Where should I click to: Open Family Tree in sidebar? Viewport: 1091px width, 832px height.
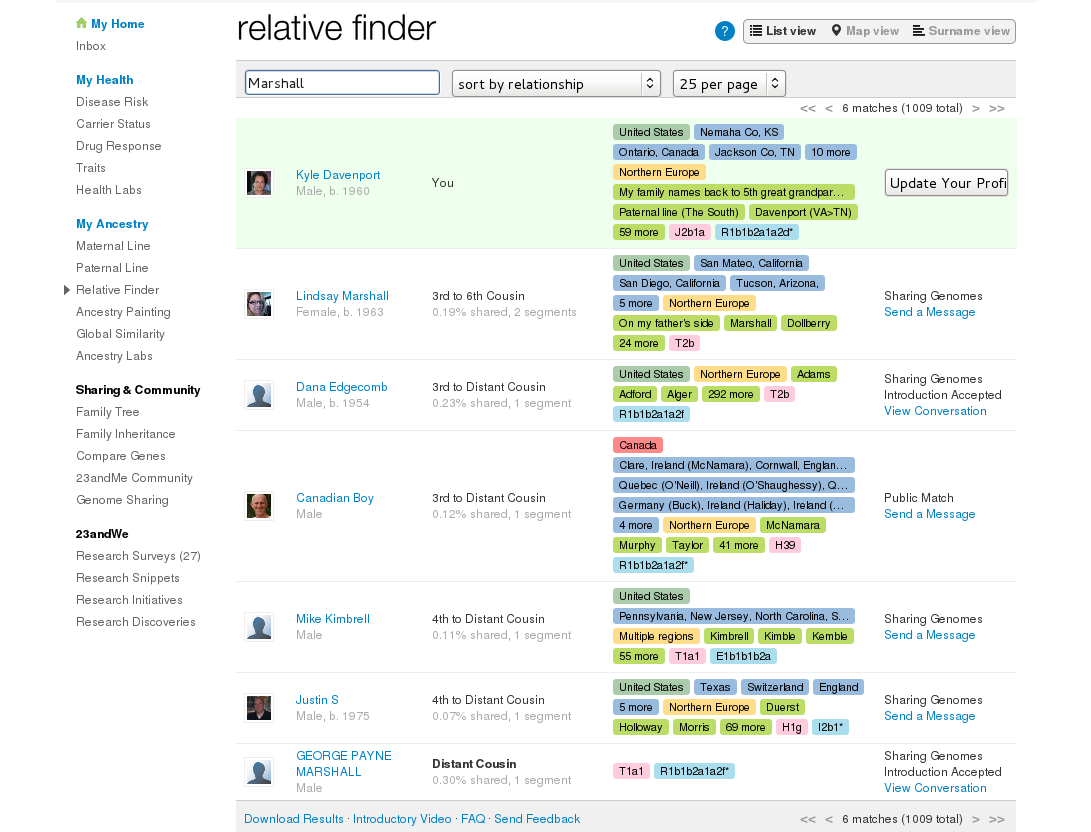[108, 412]
